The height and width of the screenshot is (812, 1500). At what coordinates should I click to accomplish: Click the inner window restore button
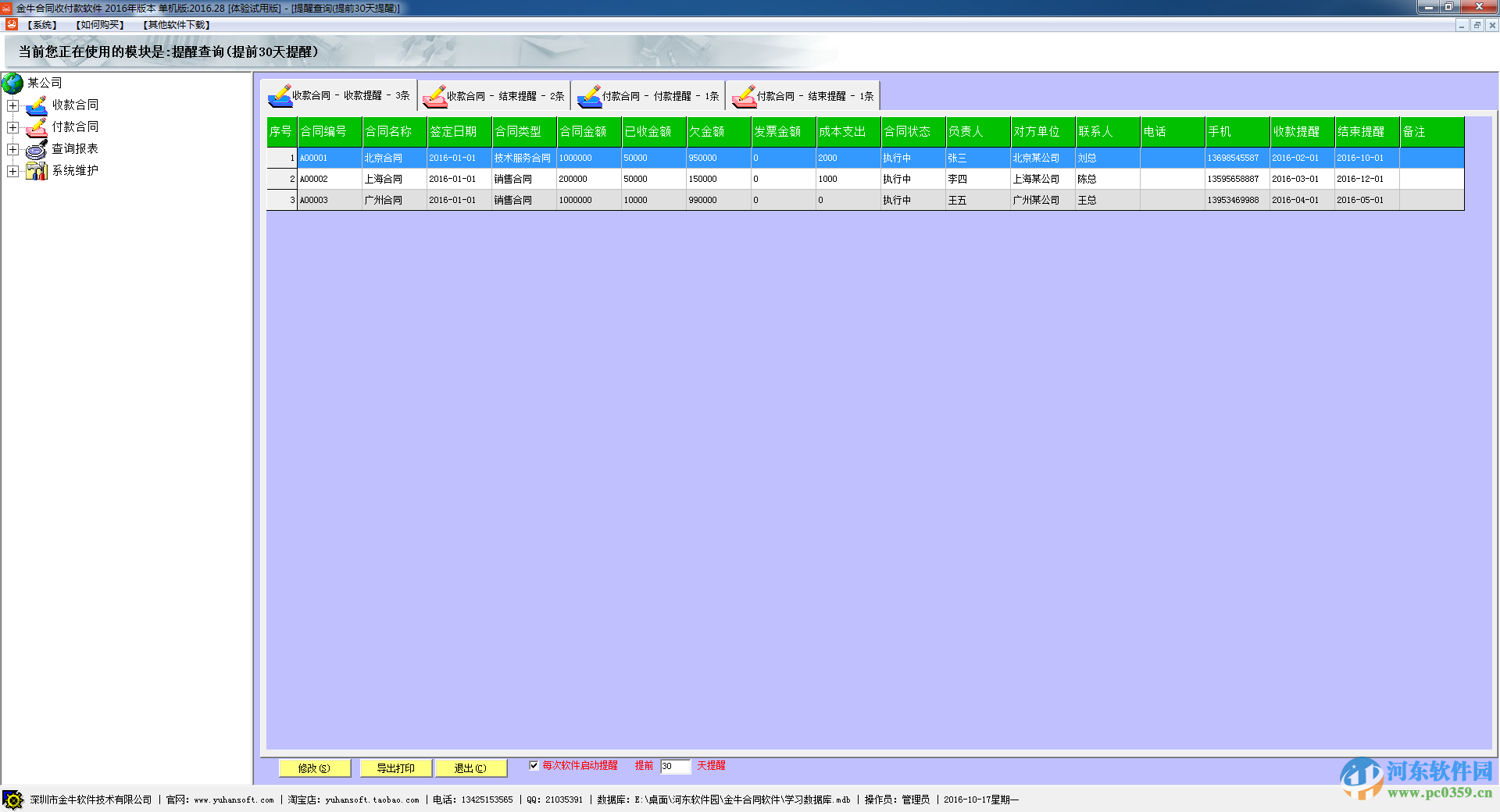pyautogui.click(x=1477, y=26)
